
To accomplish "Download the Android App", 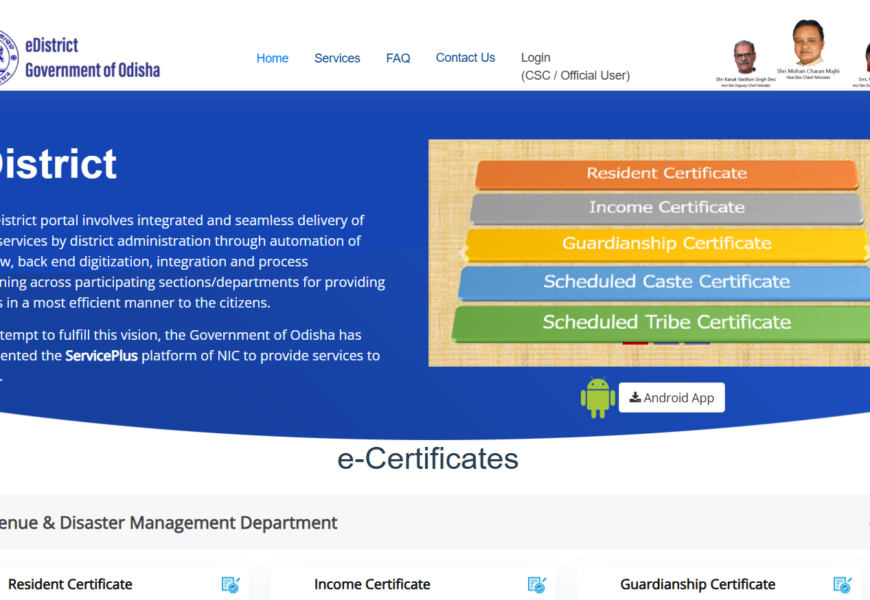I will pos(671,398).
